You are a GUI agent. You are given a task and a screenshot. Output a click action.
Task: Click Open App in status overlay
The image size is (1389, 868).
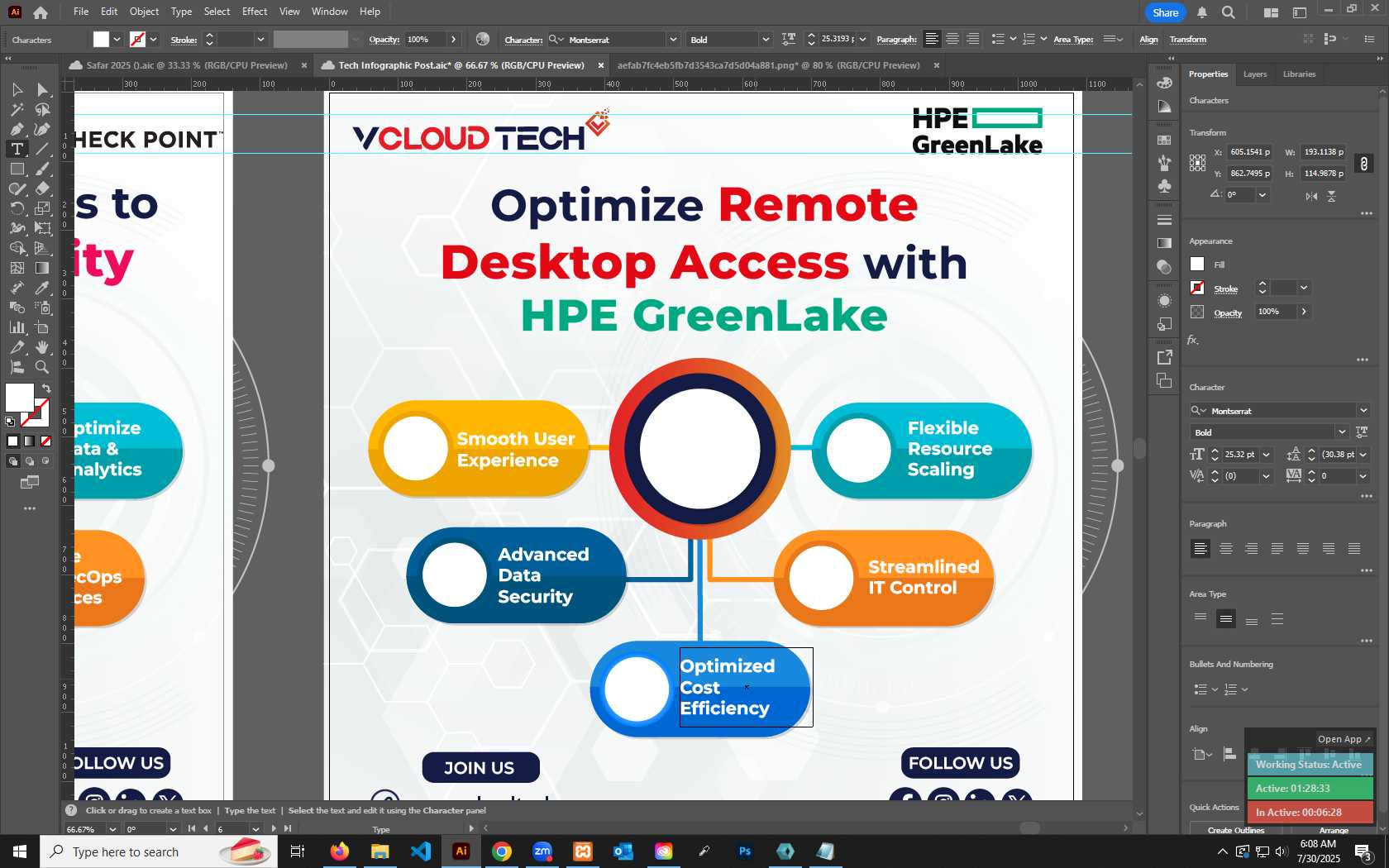[1343, 739]
